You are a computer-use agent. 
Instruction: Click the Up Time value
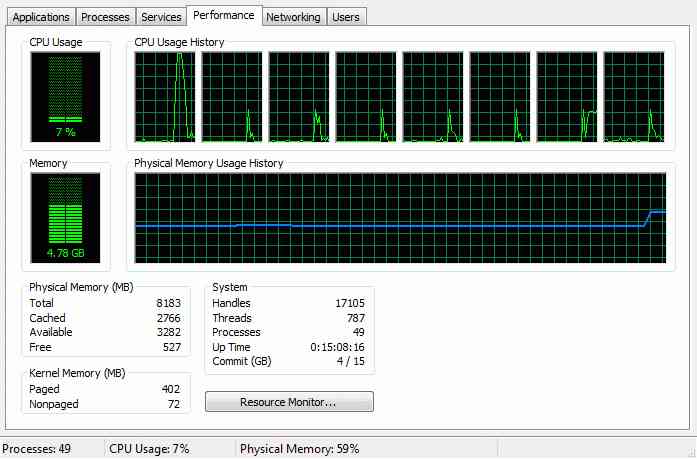coord(337,347)
